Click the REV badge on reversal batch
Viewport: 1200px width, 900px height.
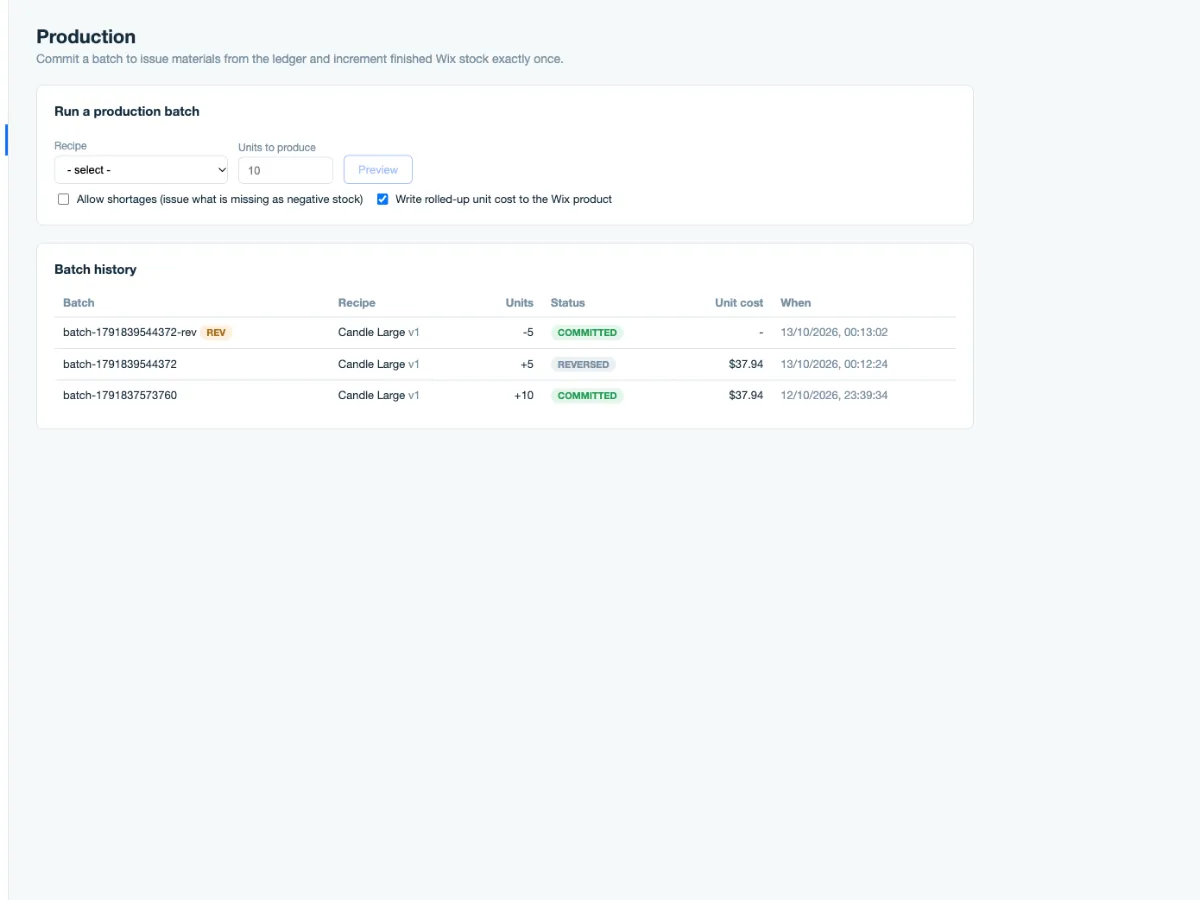click(216, 332)
